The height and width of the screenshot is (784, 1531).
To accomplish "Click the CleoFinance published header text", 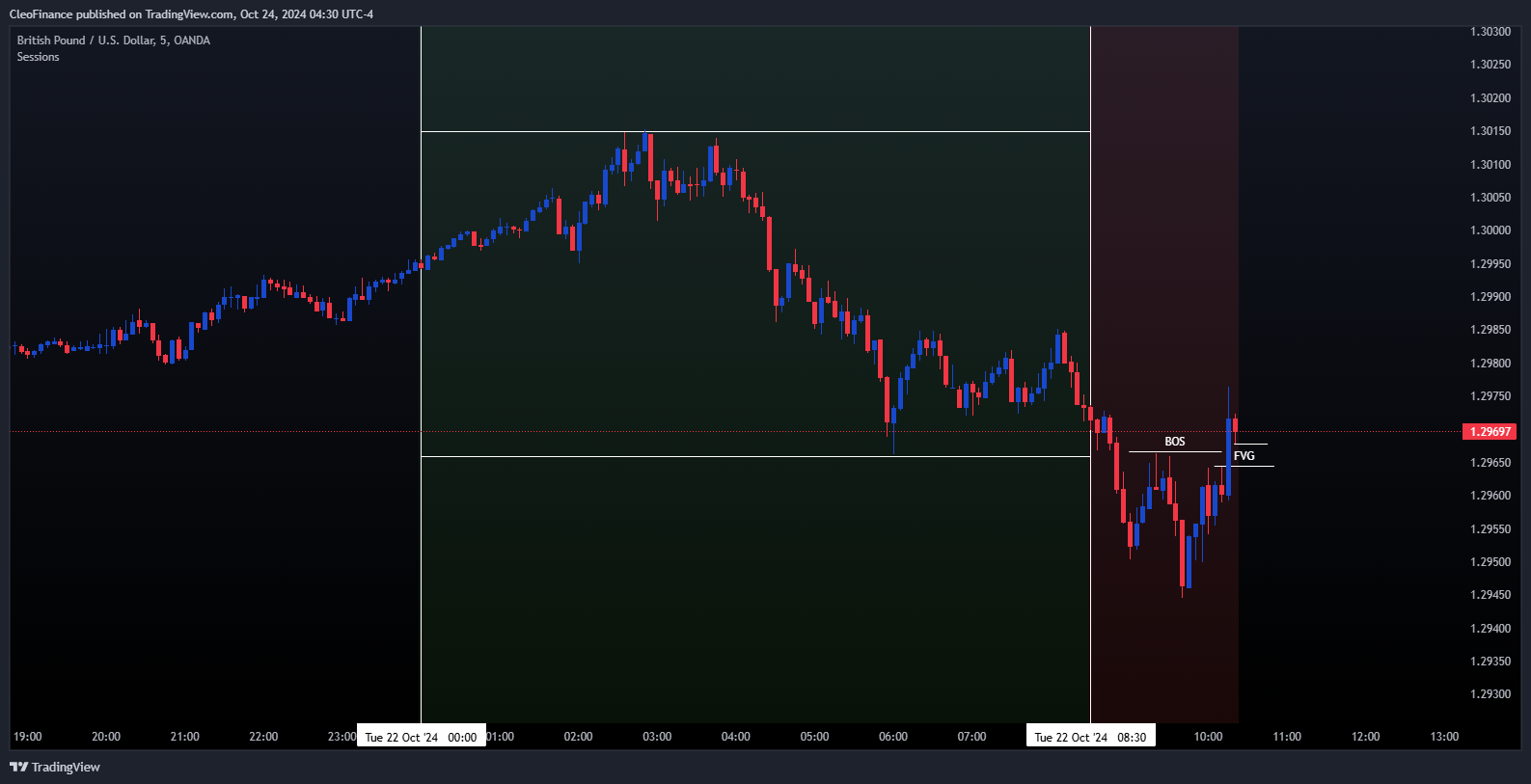I will point(191,14).
